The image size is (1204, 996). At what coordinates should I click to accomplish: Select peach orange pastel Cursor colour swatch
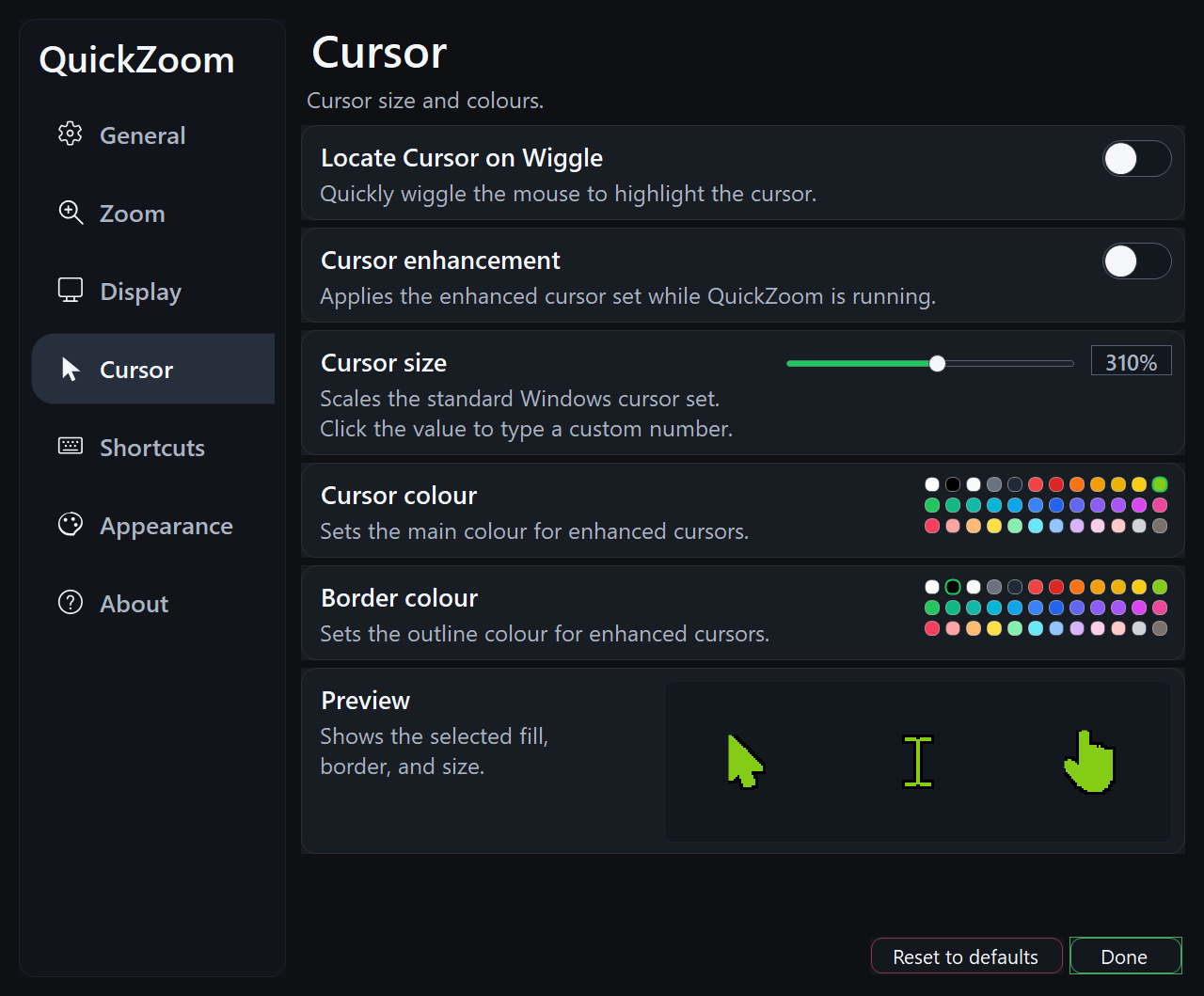tap(974, 526)
